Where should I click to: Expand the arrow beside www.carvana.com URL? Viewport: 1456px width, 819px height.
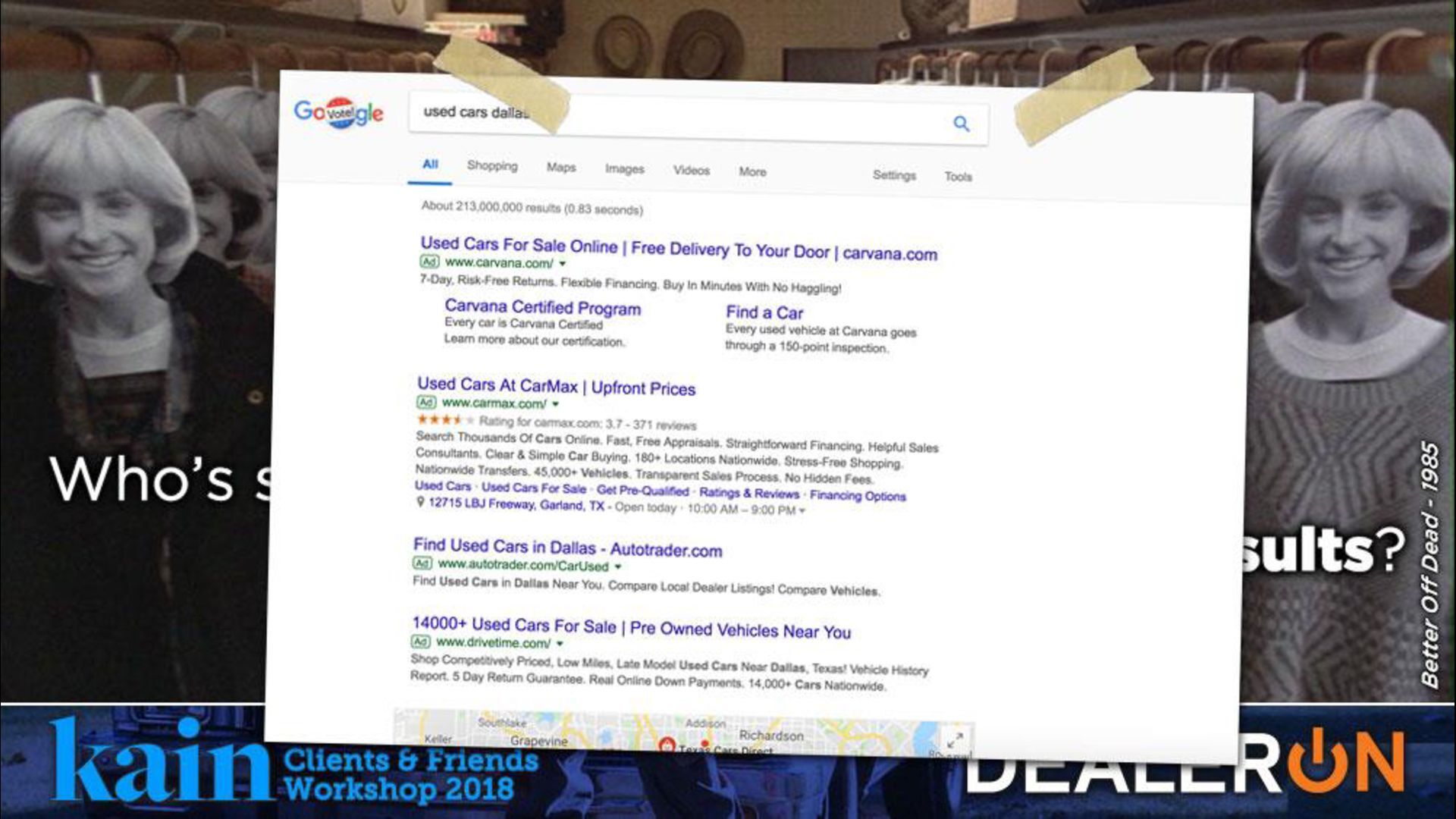(562, 264)
